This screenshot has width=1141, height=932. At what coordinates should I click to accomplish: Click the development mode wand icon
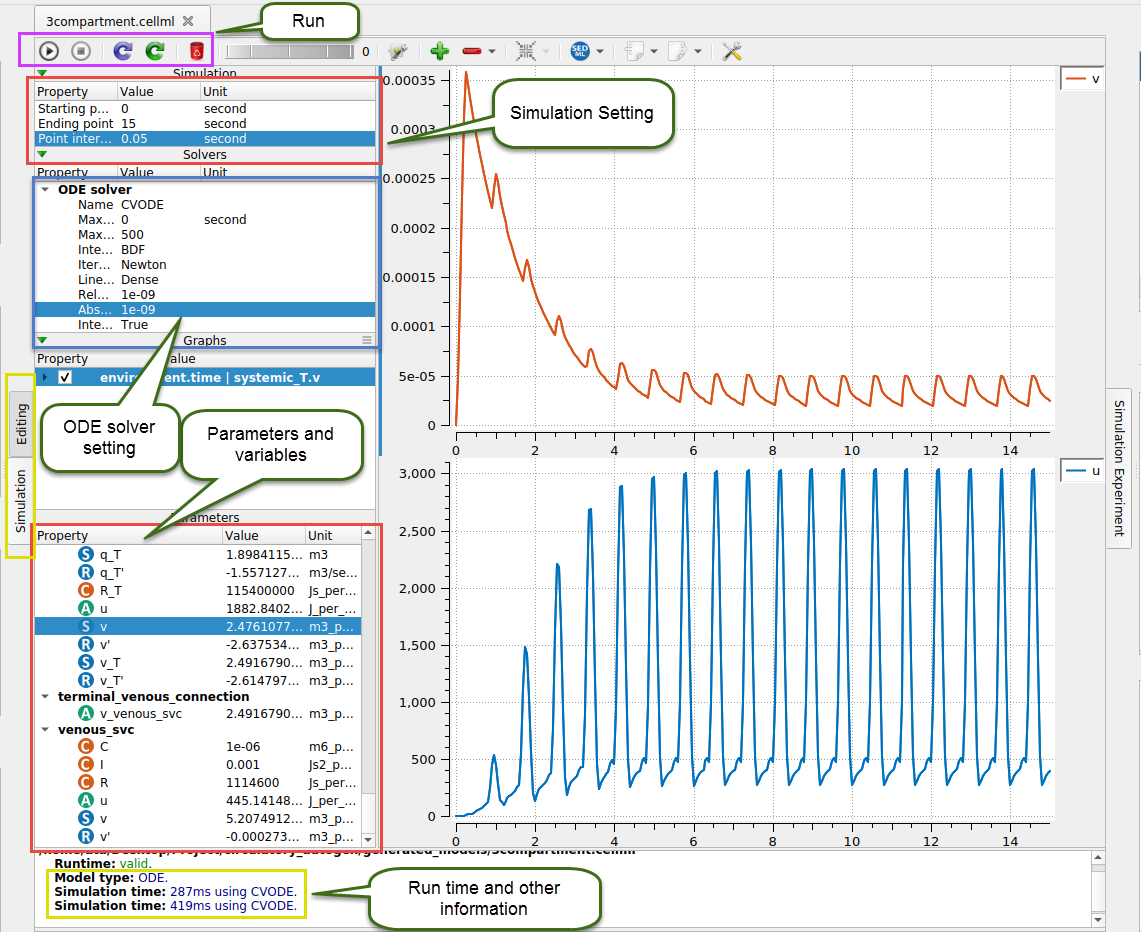click(x=399, y=51)
